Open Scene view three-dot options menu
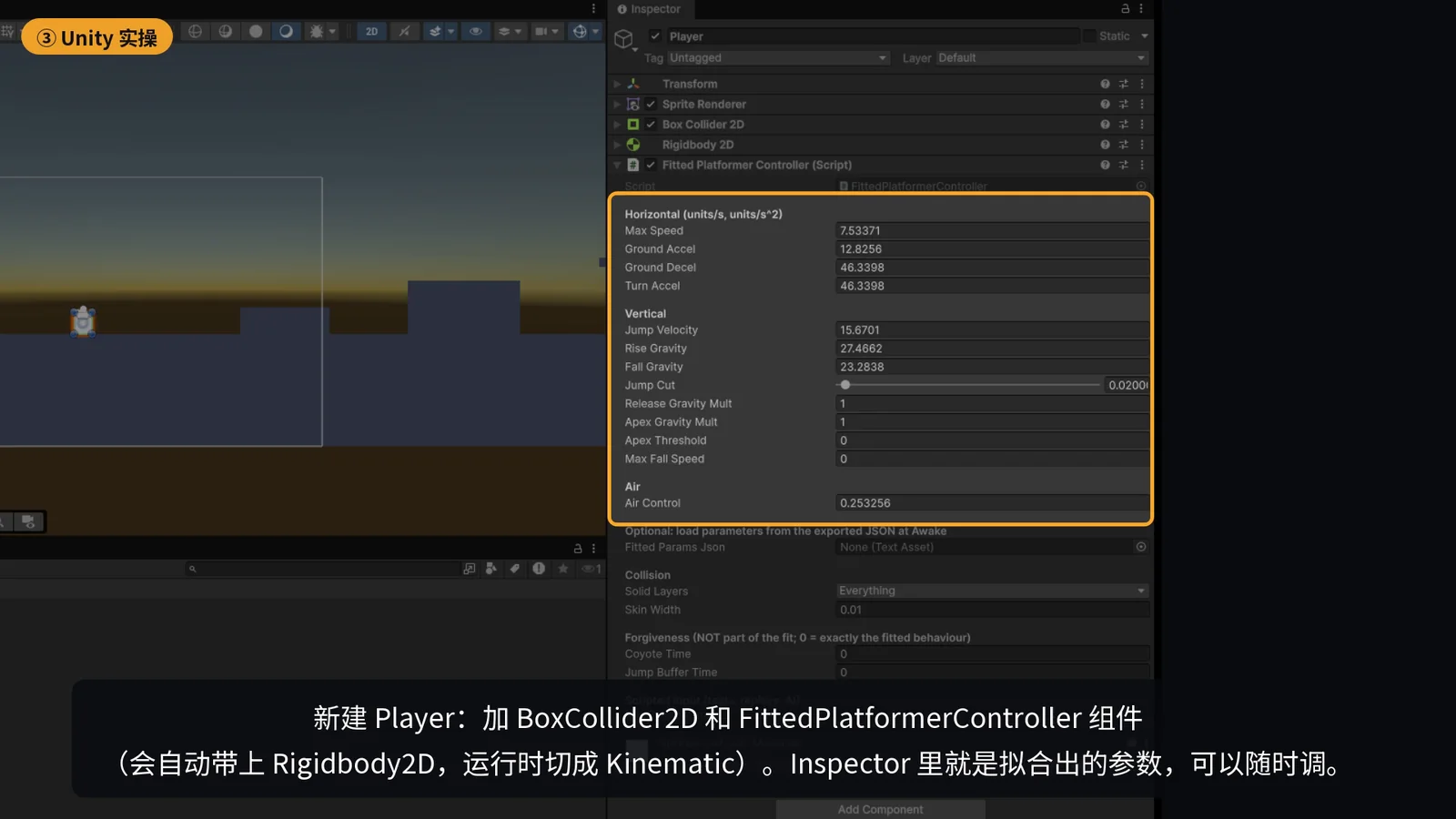 pos(593,8)
